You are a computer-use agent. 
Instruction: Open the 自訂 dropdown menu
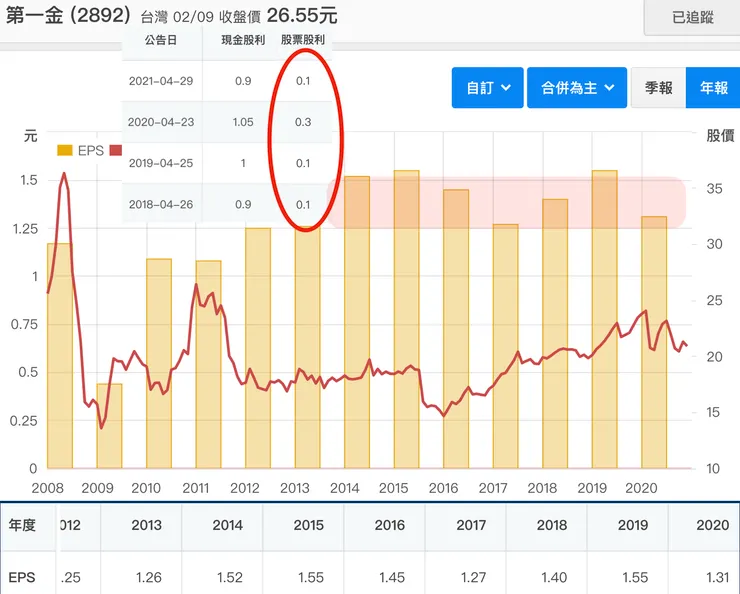pos(488,88)
